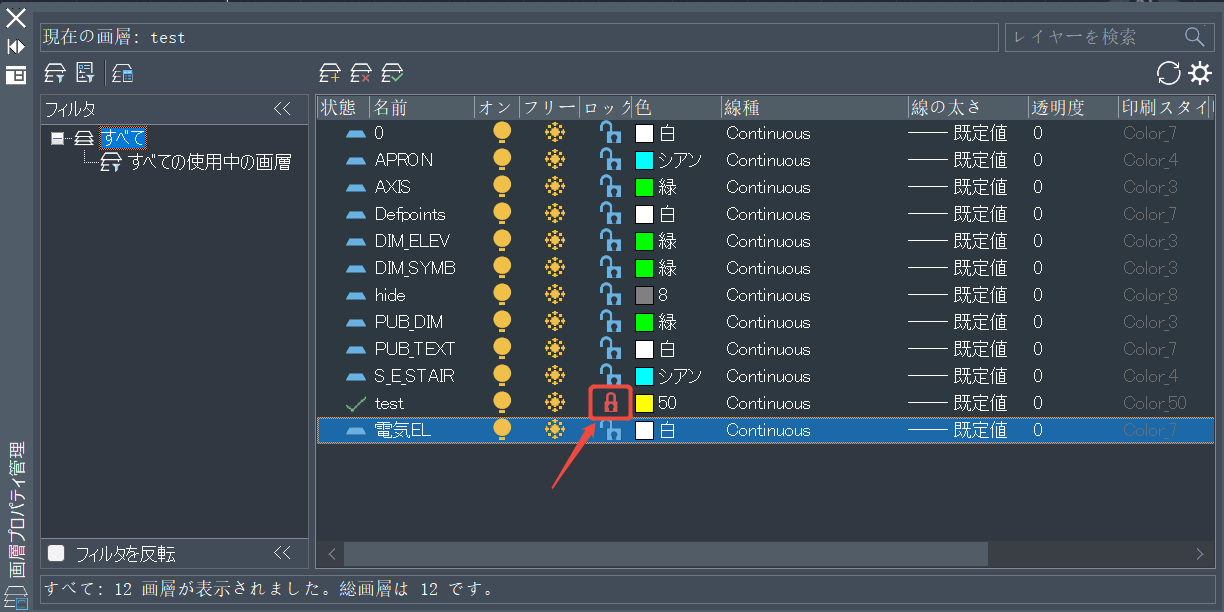The image size is (1224, 612).
Task: Open the Layer States Manager icon
Action: [x=123, y=73]
